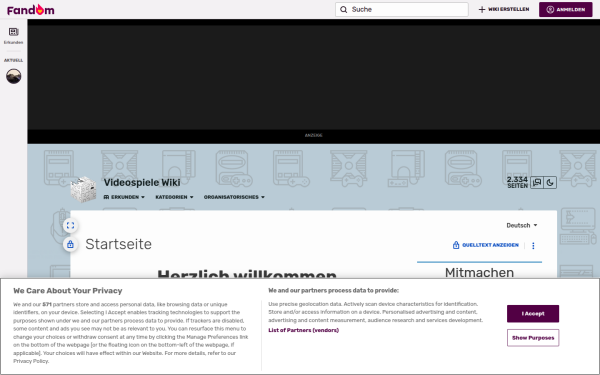Expand the Kategorien menu

pyautogui.click(x=174, y=197)
